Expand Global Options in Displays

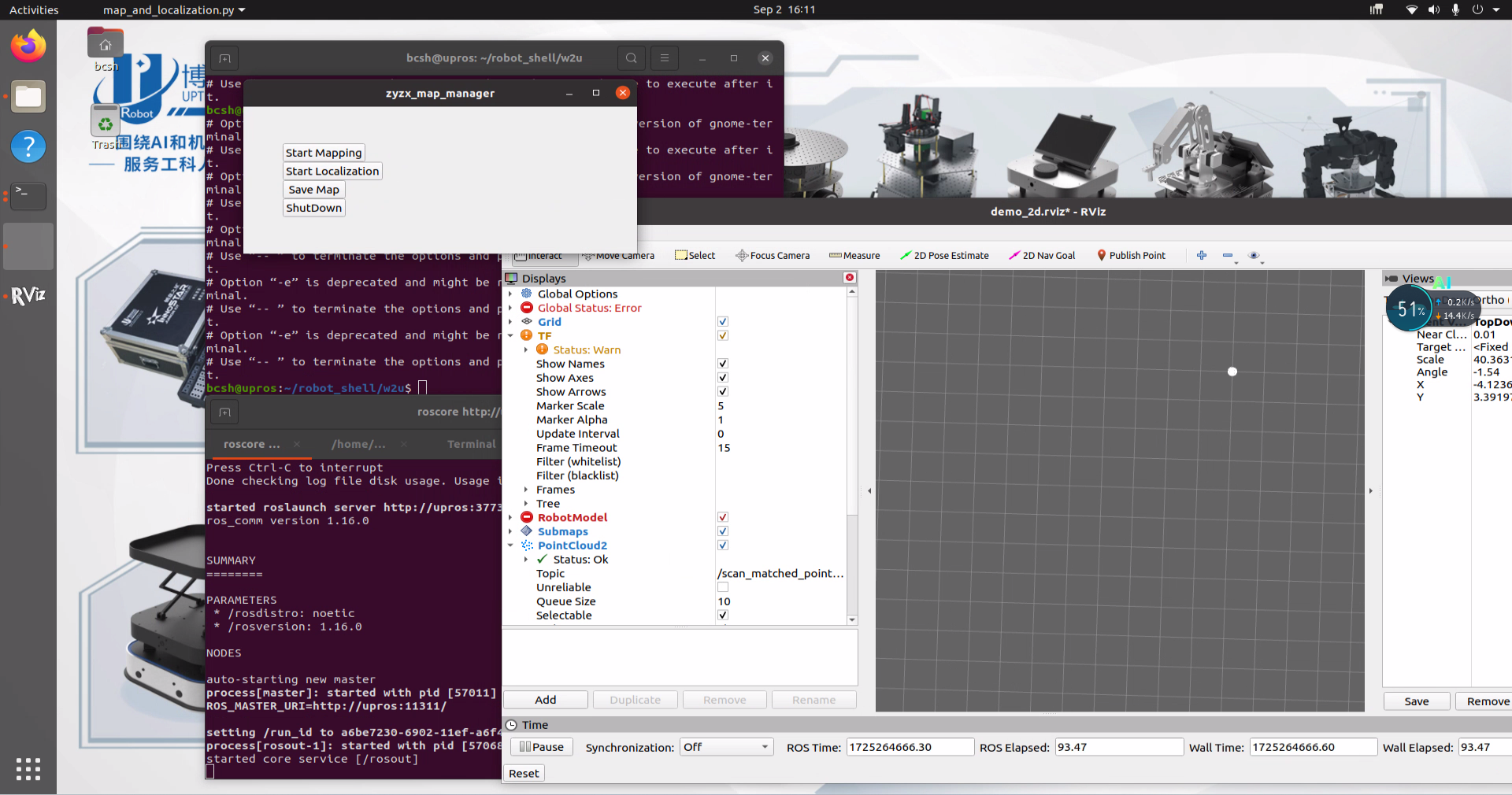tap(510, 294)
